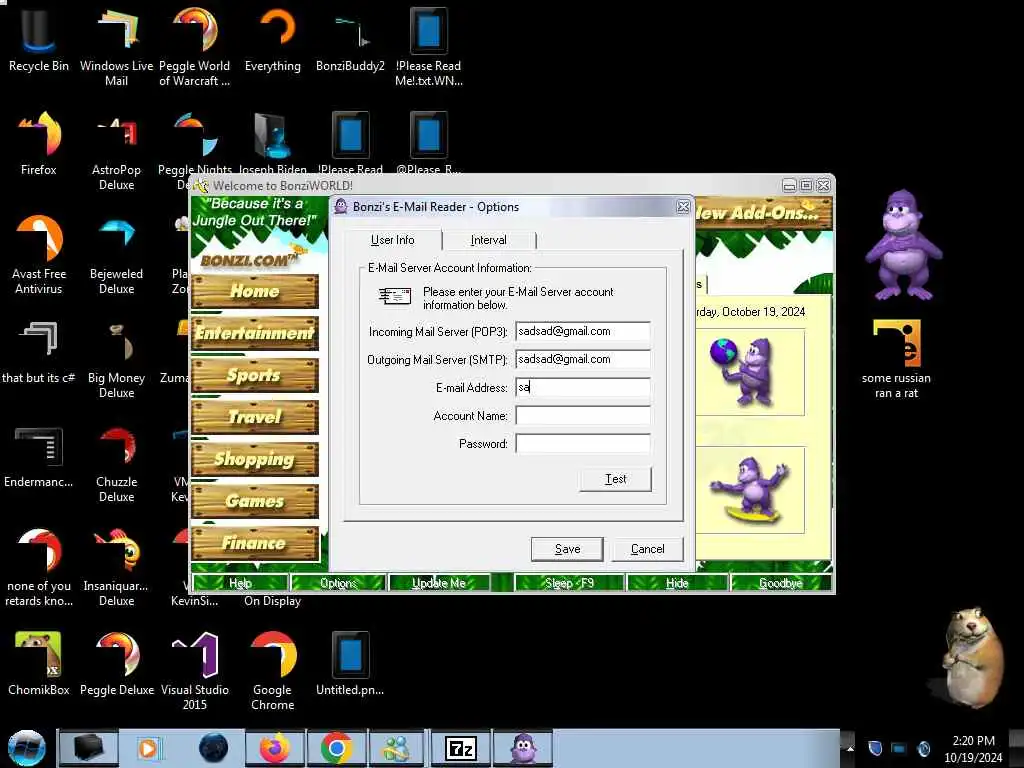Open Peggle Deluxe desktop icon

coord(116,663)
